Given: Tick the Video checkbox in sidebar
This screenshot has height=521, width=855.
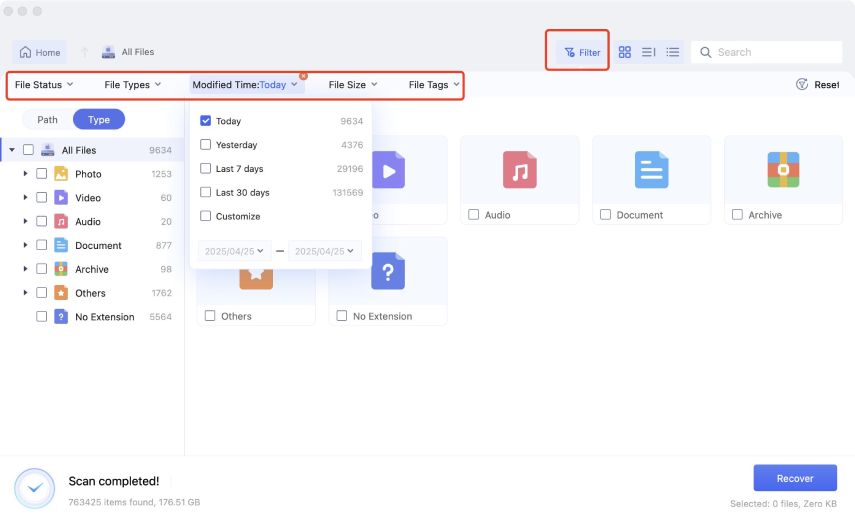Looking at the screenshot, I should 41,197.
